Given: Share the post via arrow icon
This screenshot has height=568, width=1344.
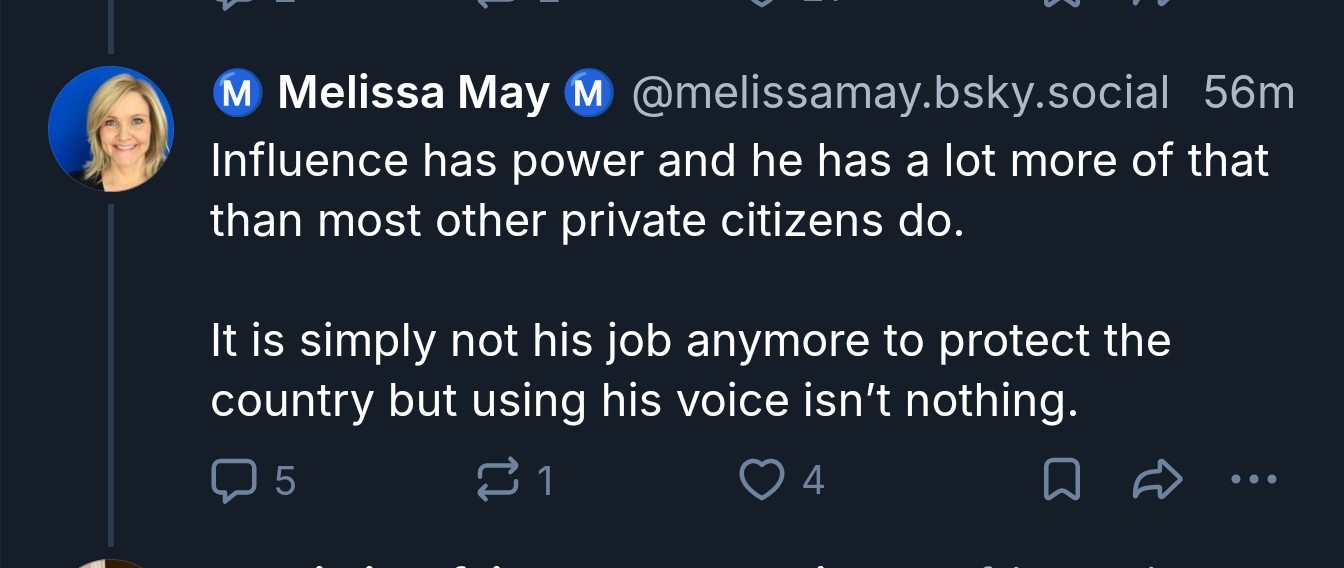Looking at the screenshot, I should 1157,482.
